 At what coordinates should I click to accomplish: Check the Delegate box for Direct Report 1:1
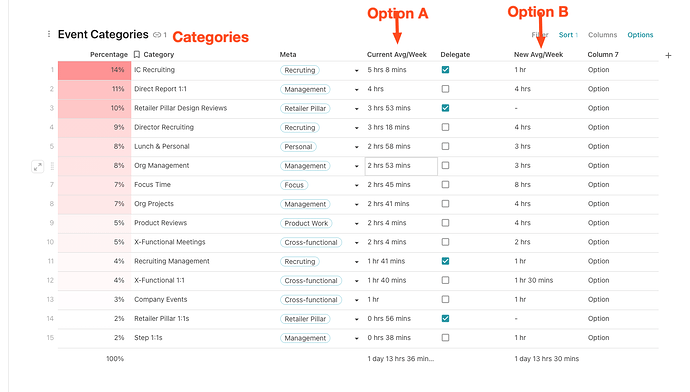pyautogui.click(x=445, y=89)
